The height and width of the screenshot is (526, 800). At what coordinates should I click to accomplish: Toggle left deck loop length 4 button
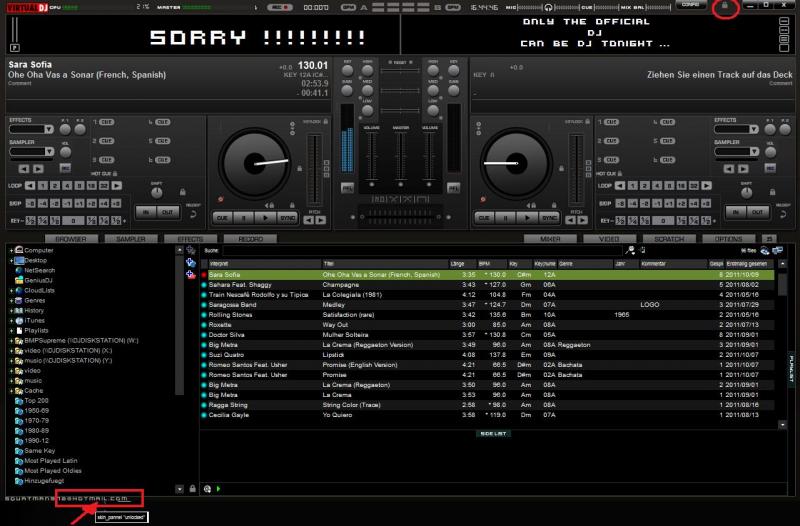point(67,186)
